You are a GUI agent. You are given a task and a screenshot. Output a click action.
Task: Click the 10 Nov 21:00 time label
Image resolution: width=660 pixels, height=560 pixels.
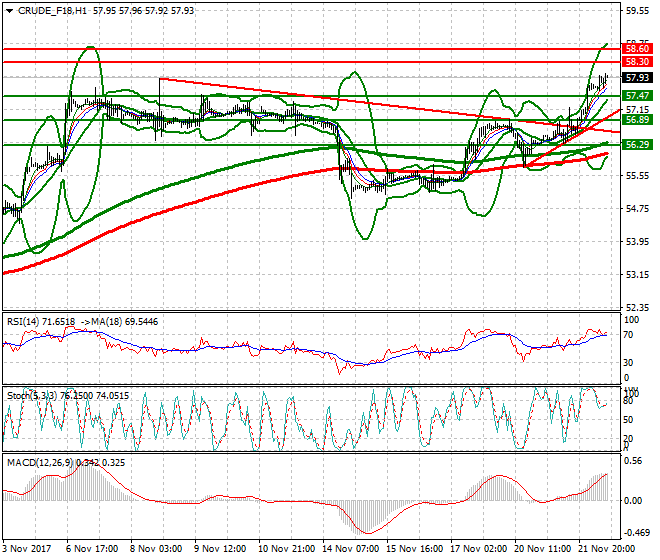(287, 549)
